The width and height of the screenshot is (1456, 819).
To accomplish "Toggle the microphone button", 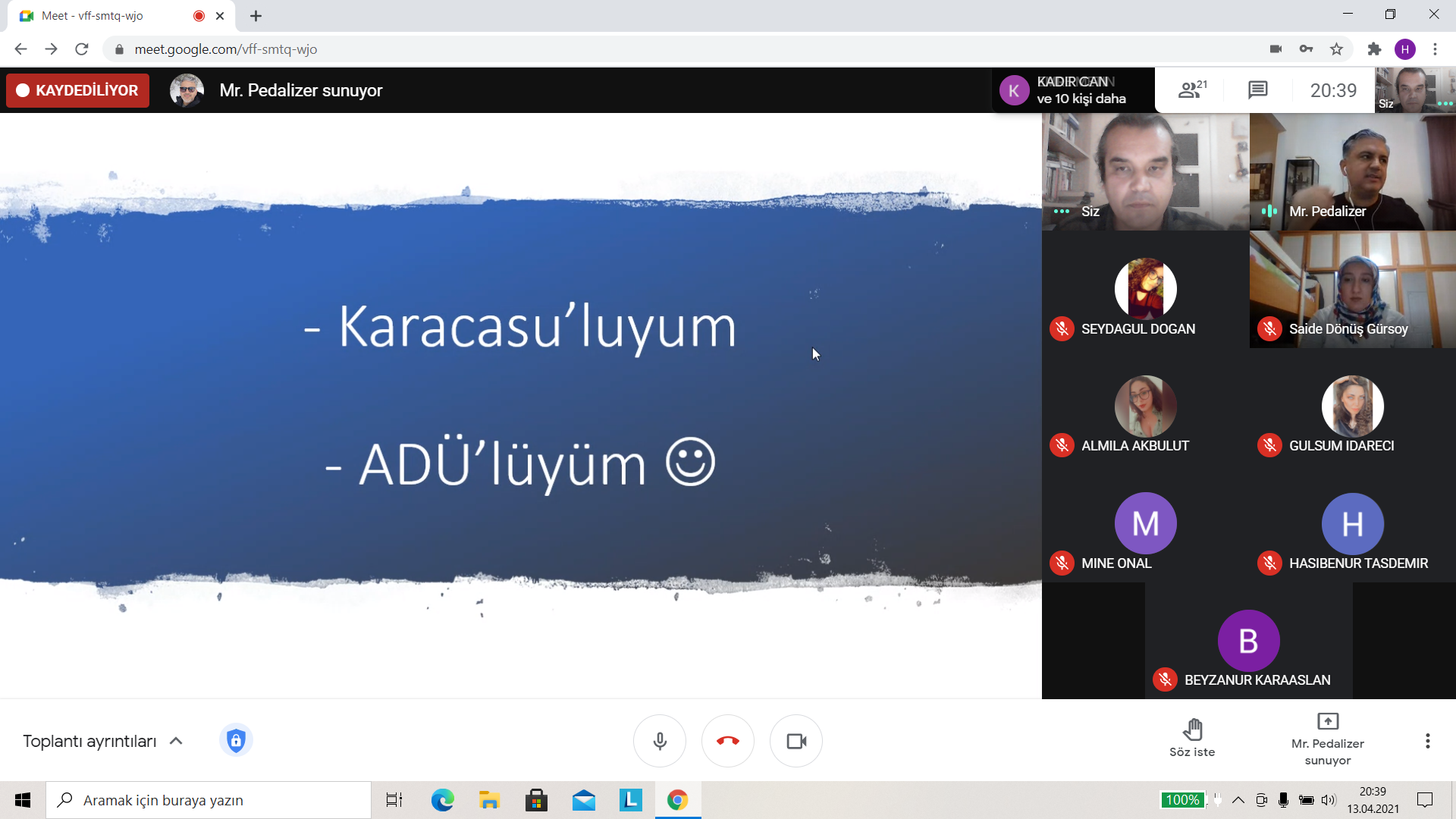I will pos(660,741).
